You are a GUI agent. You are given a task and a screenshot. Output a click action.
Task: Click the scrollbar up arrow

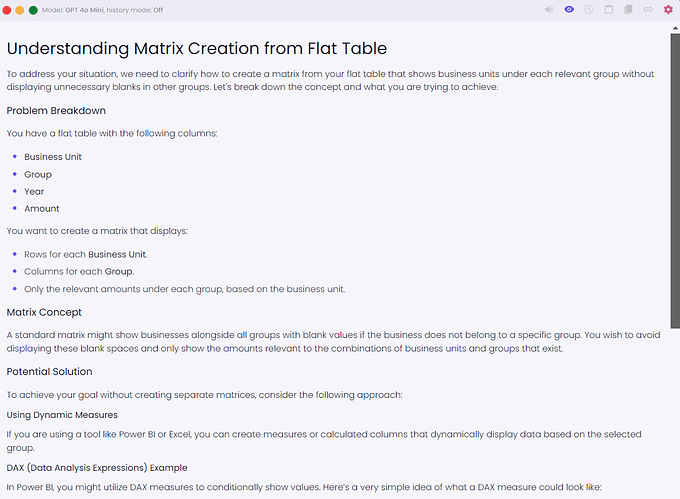675,28
